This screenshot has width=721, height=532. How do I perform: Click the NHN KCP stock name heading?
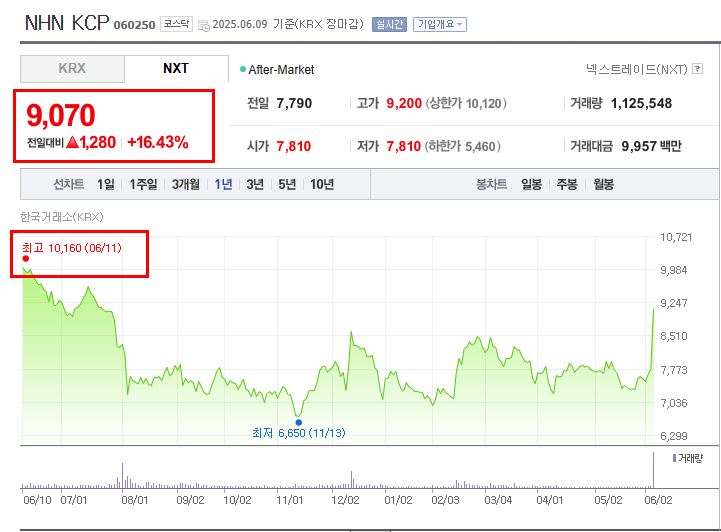67,23
